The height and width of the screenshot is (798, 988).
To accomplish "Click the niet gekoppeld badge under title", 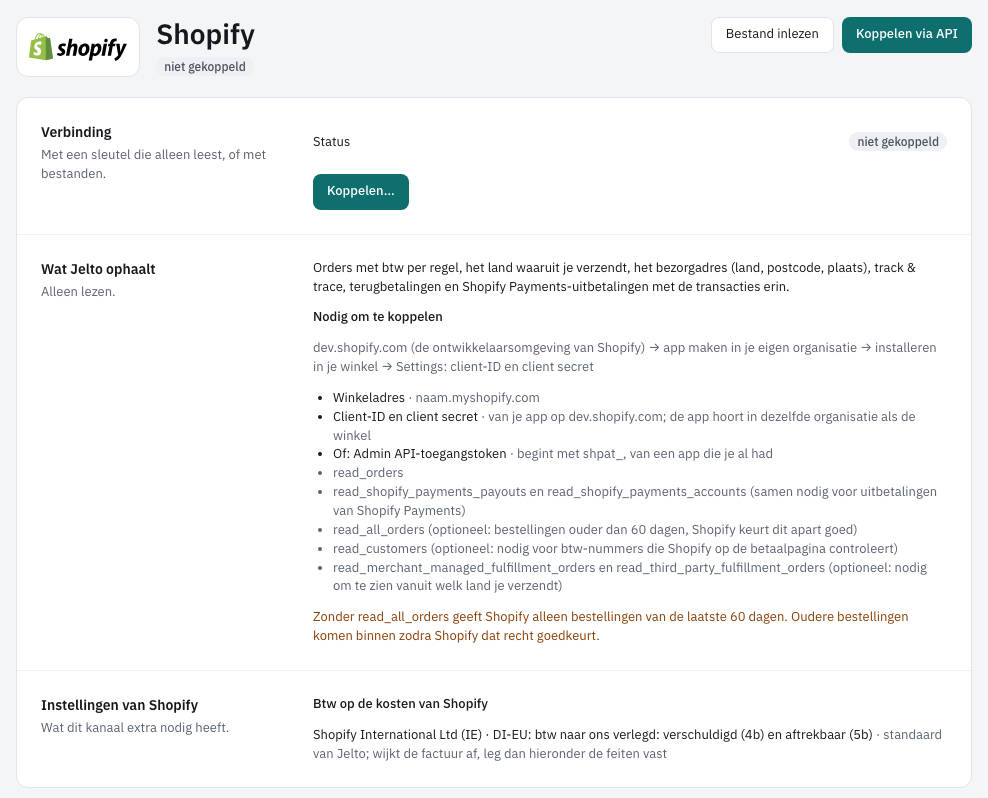I will click(205, 67).
